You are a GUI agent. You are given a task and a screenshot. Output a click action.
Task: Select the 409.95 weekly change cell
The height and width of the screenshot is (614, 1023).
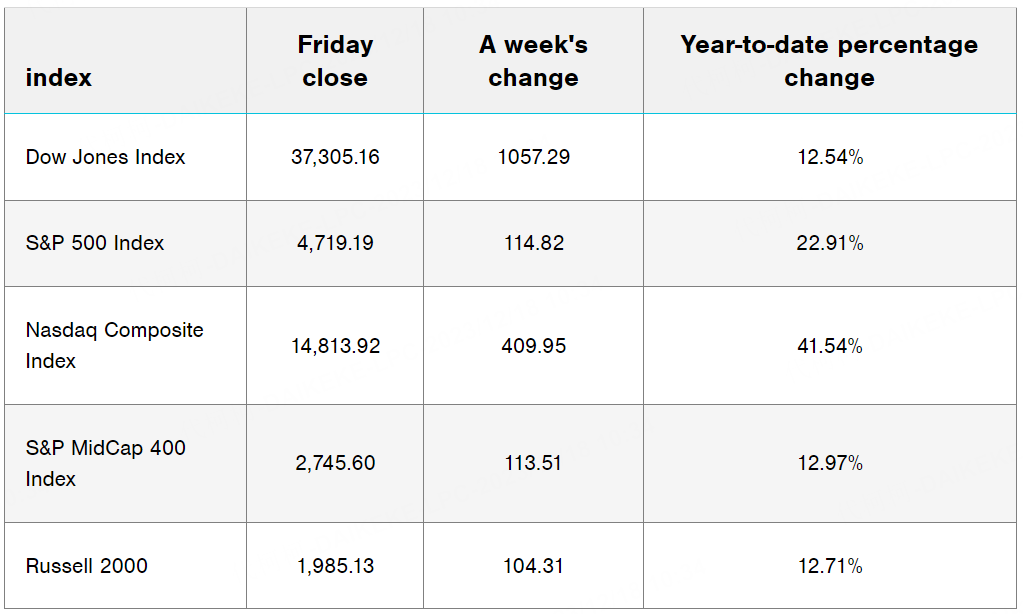[534, 346]
